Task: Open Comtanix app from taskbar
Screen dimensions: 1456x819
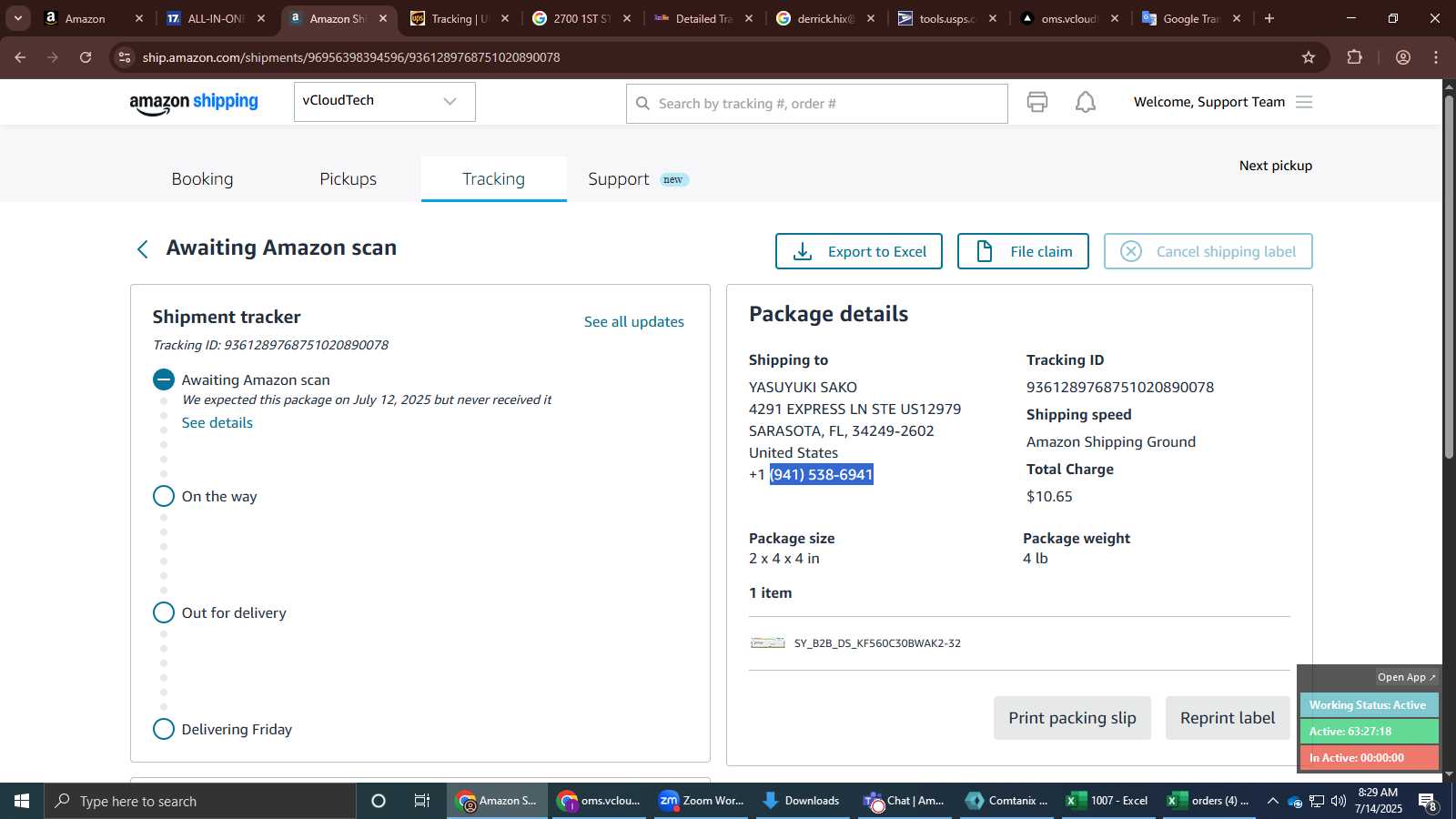Action: 1007,801
